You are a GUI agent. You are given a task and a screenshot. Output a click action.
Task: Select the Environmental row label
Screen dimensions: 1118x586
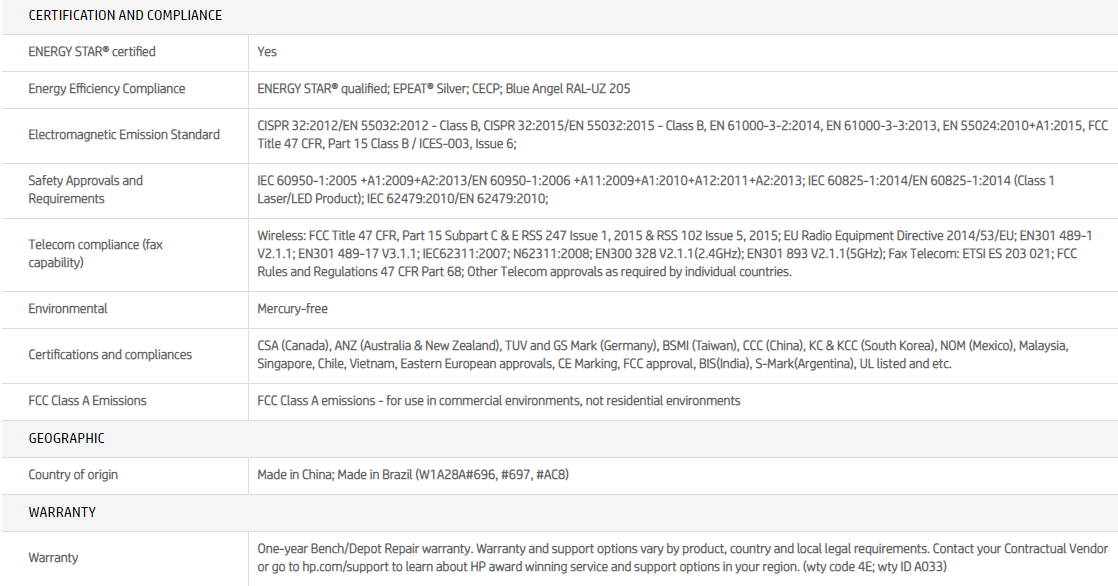(68, 309)
